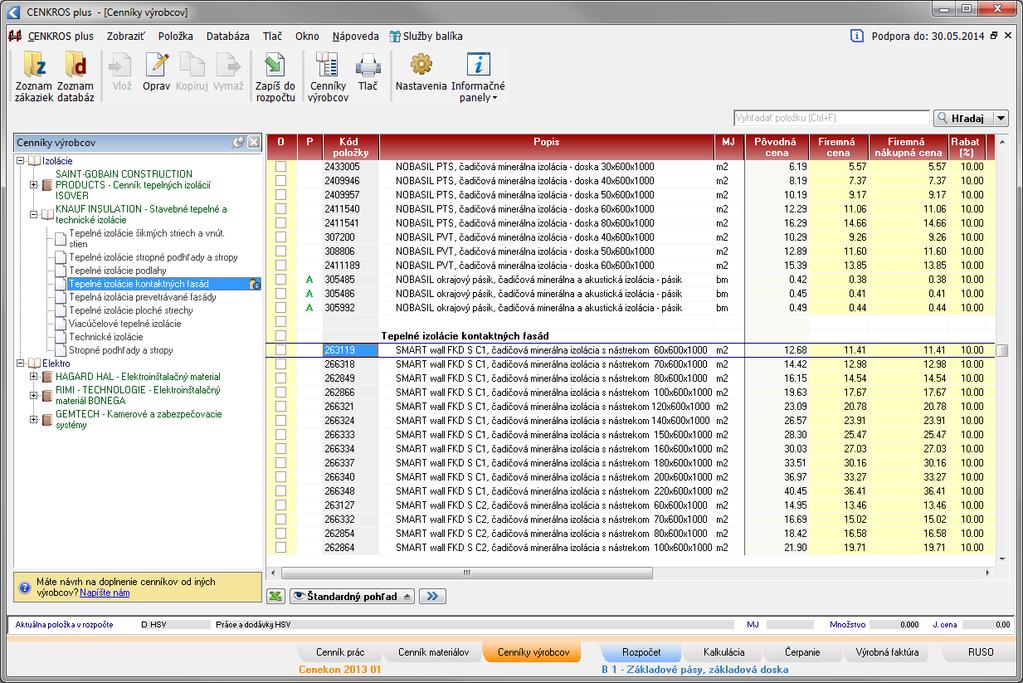Follow the Napíšte nám link
The image size is (1023, 683).
click(104, 593)
